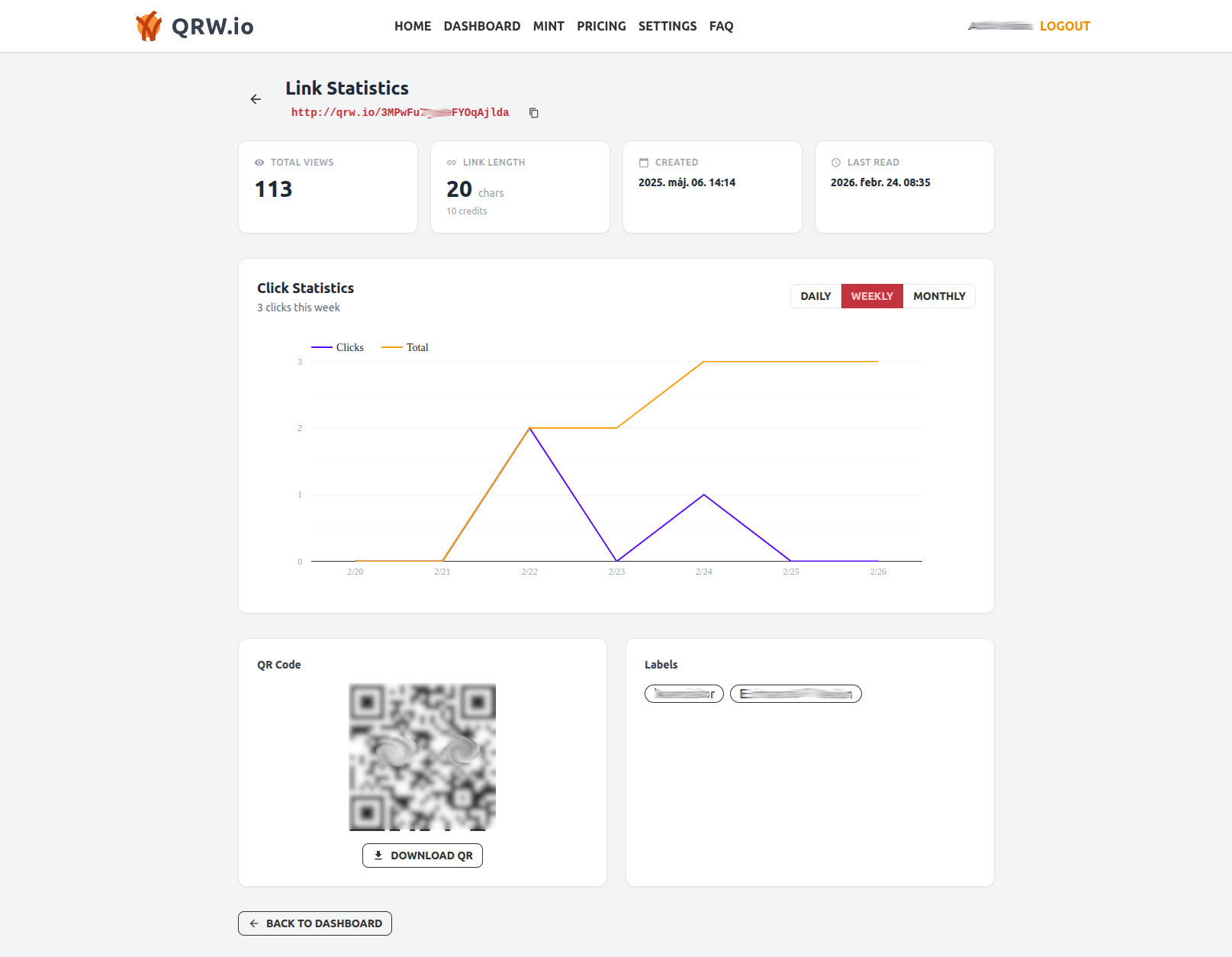Click the back arrow beside Link Statistics
This screenshot has width=1232, height=957.
(x=256, y=99)
